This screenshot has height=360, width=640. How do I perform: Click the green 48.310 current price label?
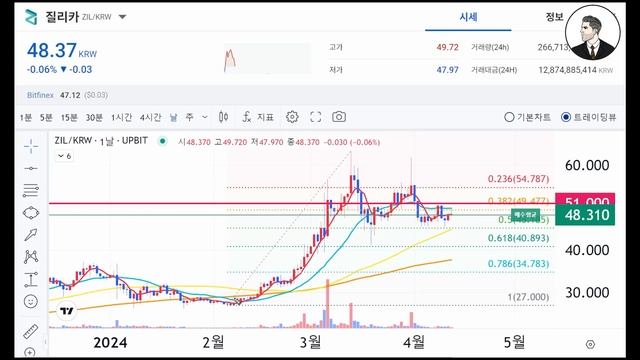(x=585, y=215)
